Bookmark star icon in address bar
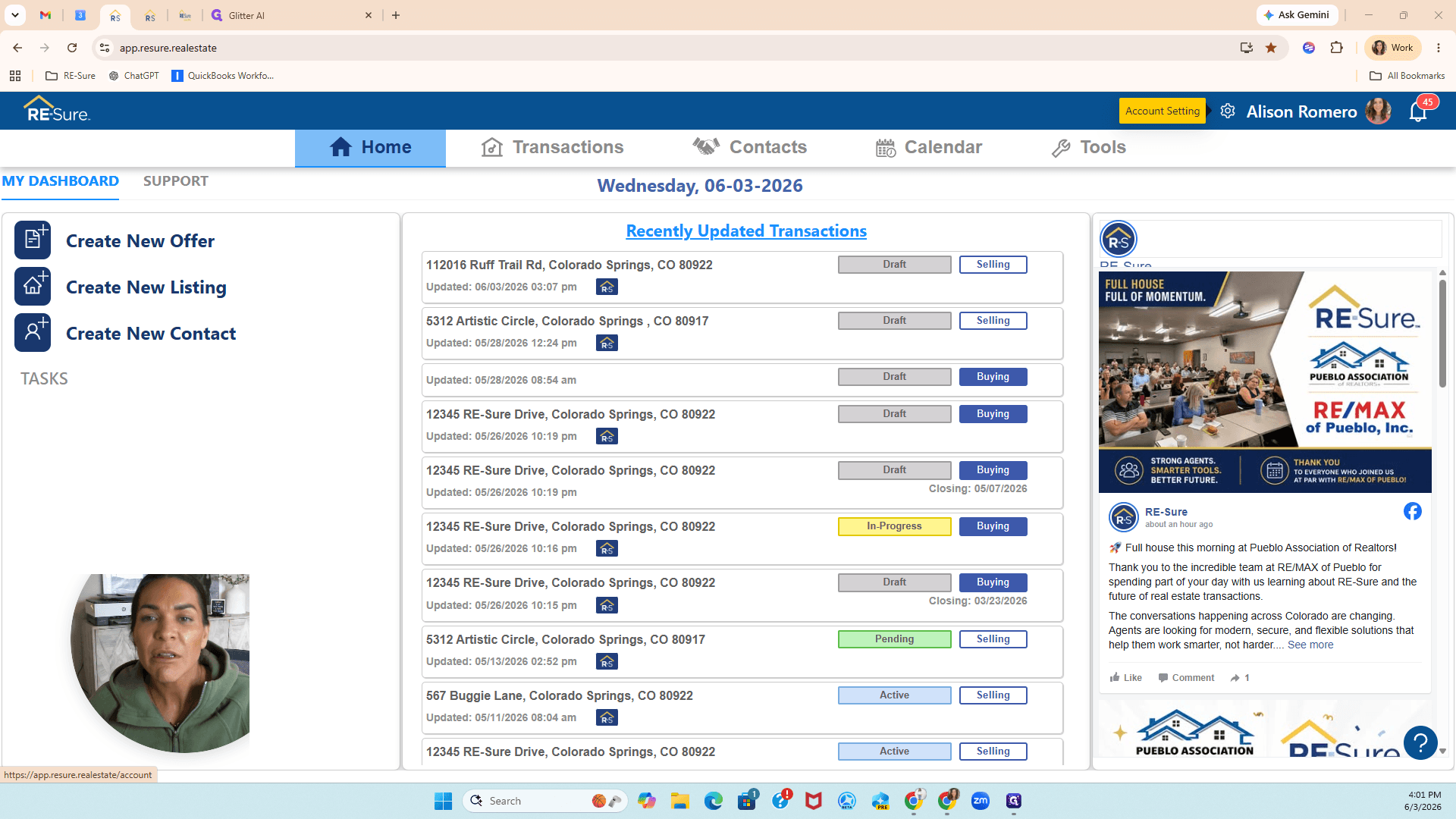Screen dimensions: 1456x819 pos(1271,48)
